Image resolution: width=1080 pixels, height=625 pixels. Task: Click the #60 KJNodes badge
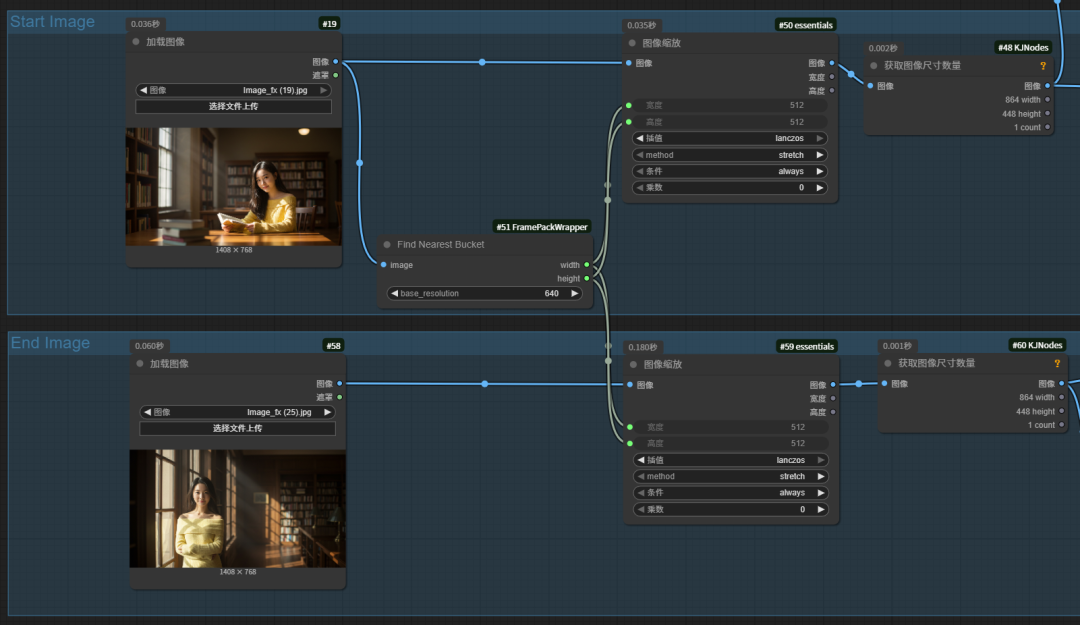(x=1037, y=345)
